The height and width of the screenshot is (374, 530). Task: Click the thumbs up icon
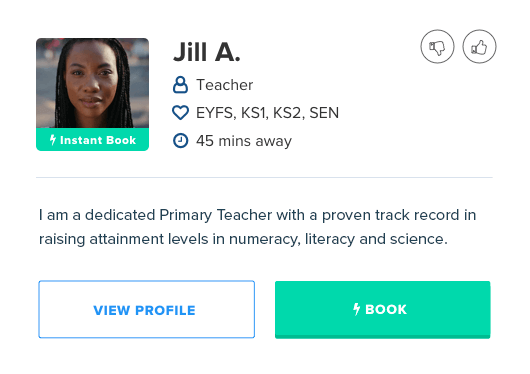(479, 47)
